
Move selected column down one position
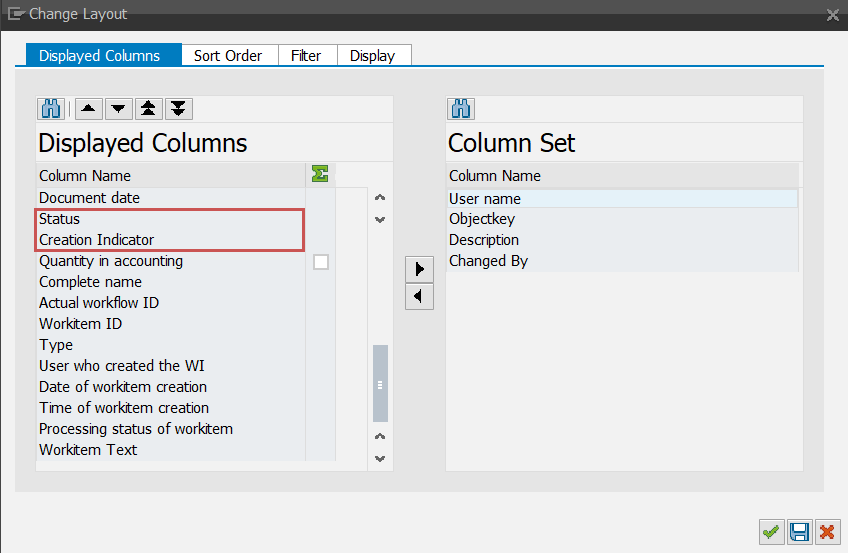coord(118,109)
